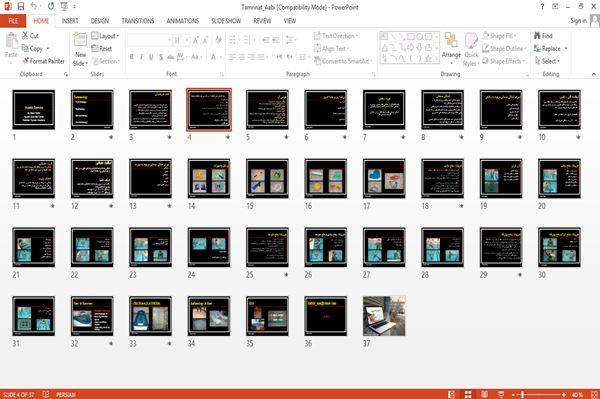Switch to Slide Sorter view in status bar

(x=468, y=394)
